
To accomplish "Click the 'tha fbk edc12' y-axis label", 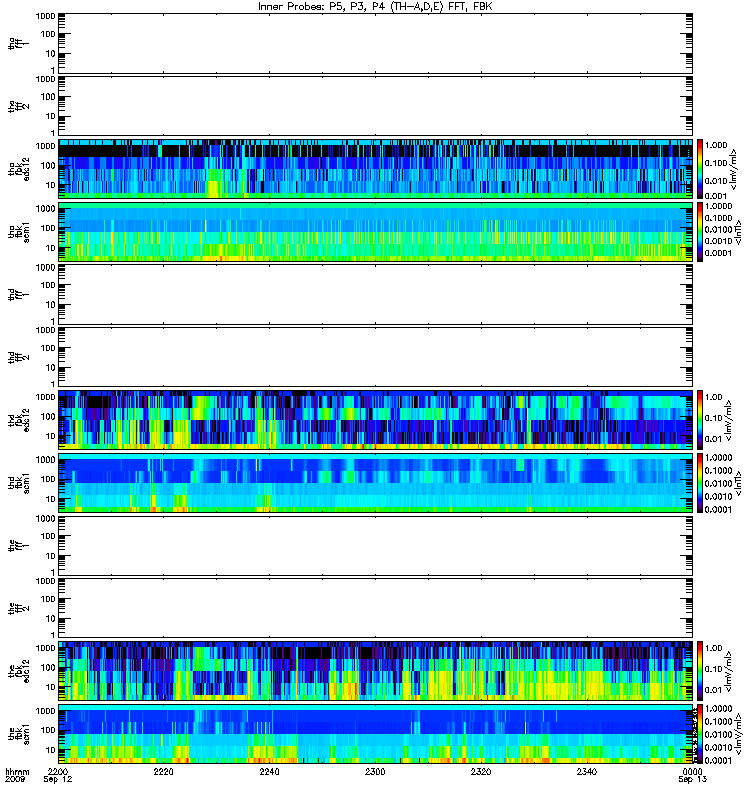I will 19,167.
